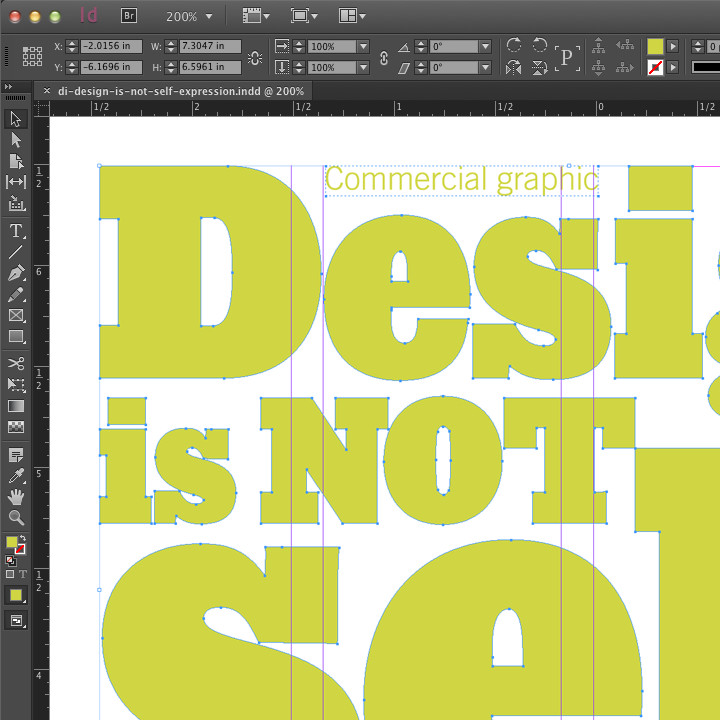720x720 pixels.
Task: Open the Screen Mode dropdown
Action: point(304,16)
